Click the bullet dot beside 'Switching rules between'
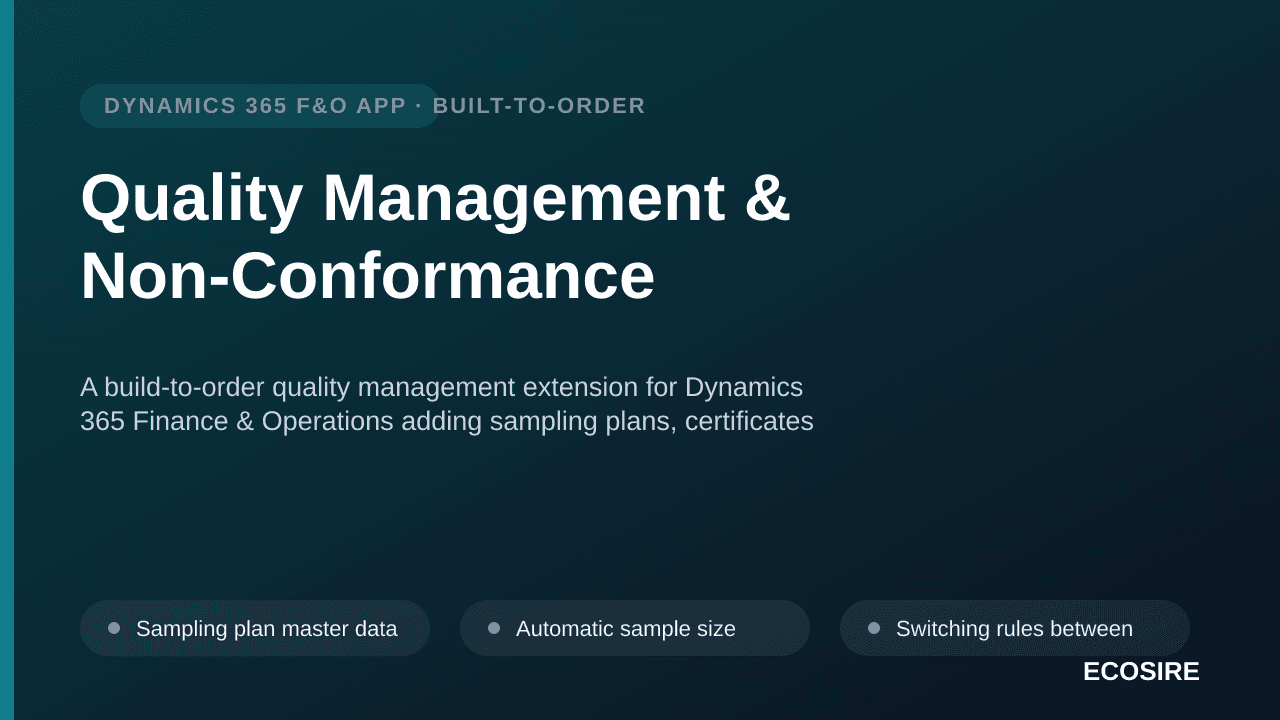This screenshot has width=1280, height=720. pyautogui.click(x=874, y=628)
